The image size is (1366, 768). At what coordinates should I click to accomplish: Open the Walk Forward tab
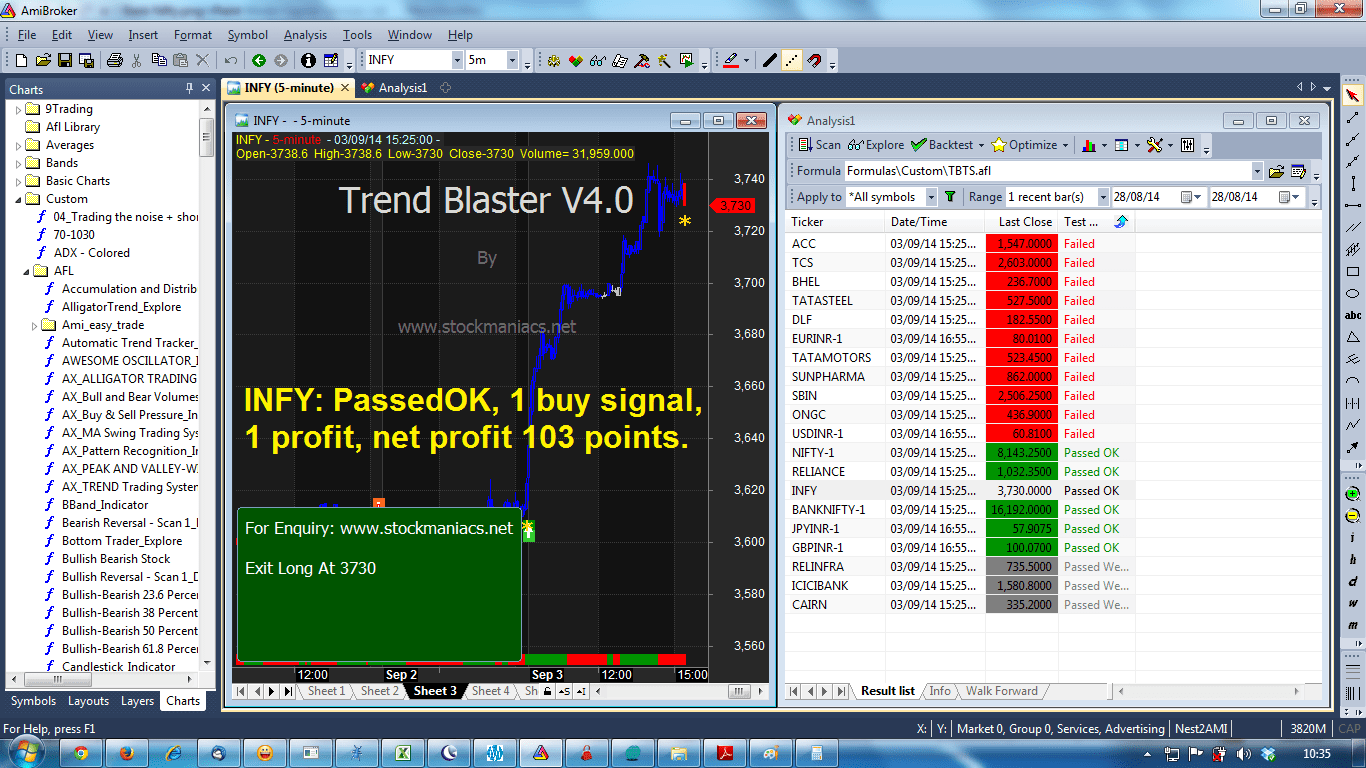click(1001, 691)
